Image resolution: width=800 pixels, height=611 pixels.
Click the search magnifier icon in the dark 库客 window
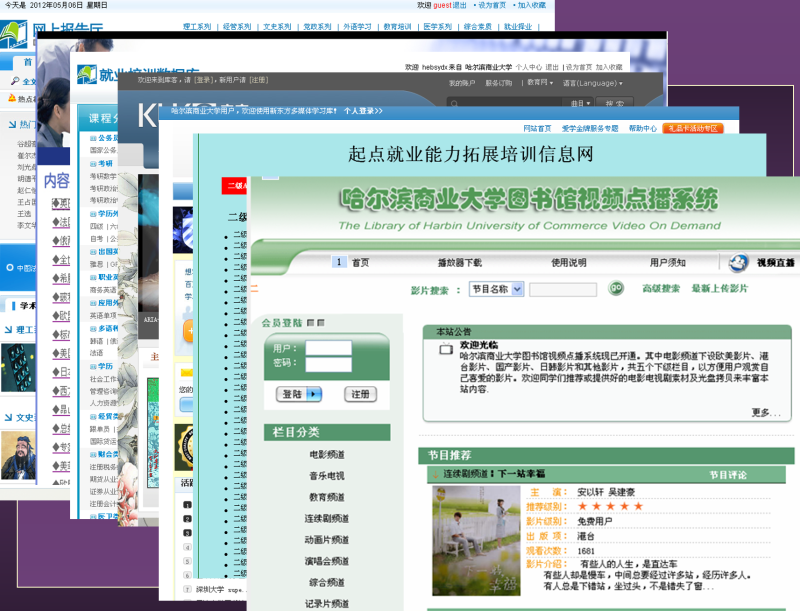[x=454, y=104]
